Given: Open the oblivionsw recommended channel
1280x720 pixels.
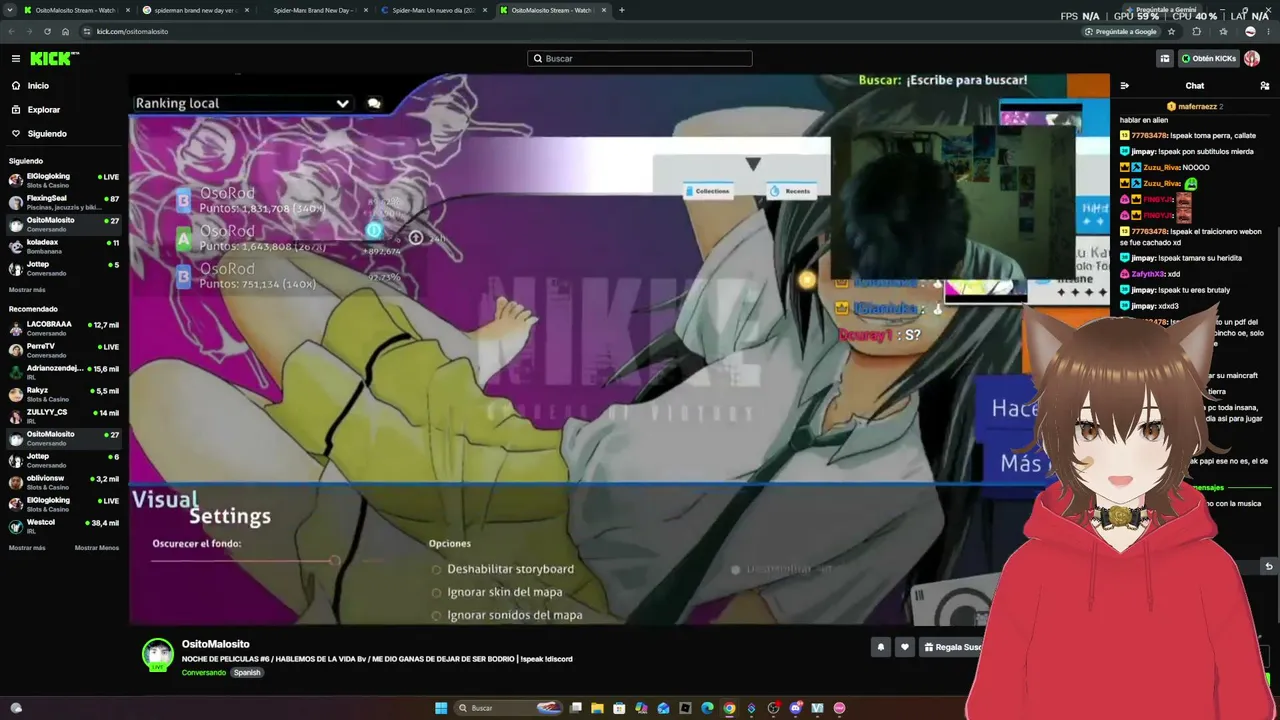Looking at the screenshot, I should [64, 482].
